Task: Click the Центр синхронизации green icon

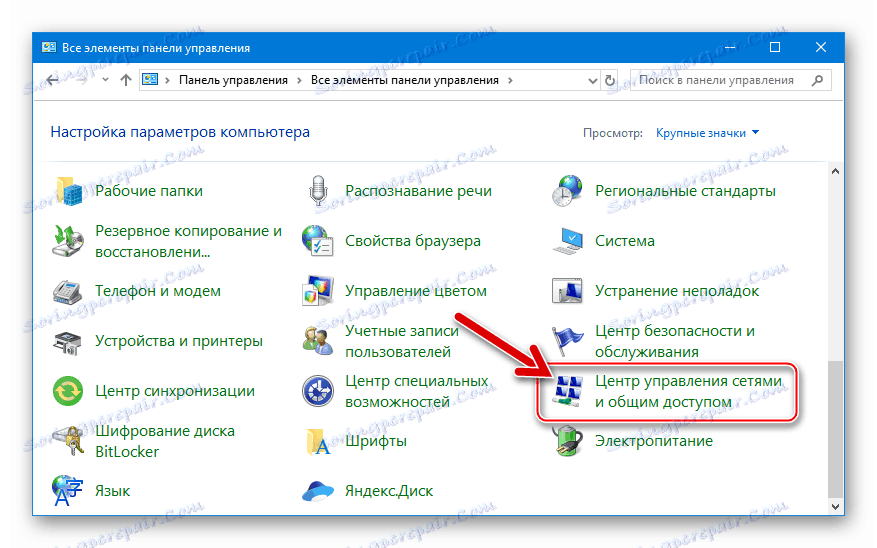Action: (68, 391)
